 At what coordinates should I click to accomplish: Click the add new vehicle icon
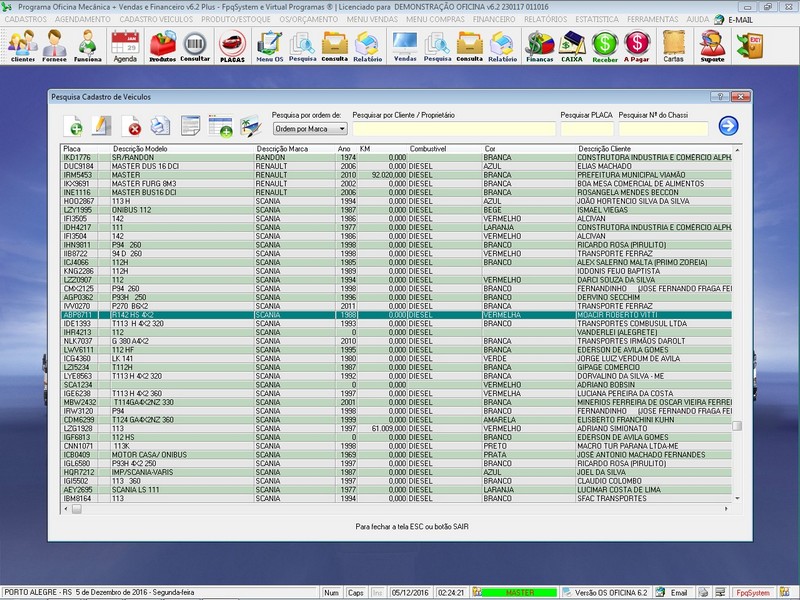[x=73, y=126]
